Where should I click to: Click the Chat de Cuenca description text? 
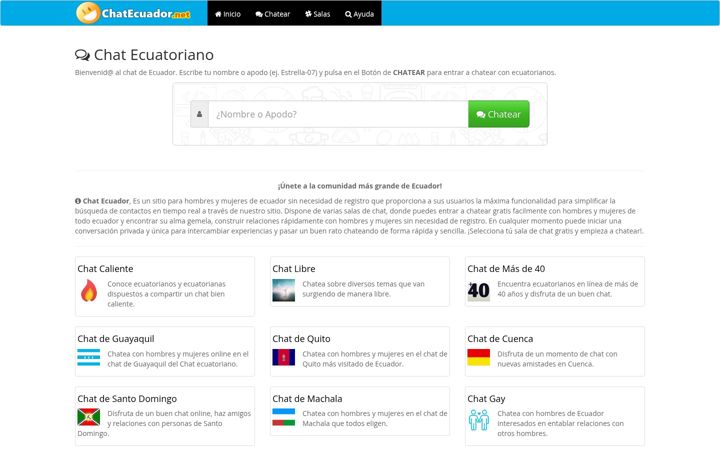click(x=557, y=359)
